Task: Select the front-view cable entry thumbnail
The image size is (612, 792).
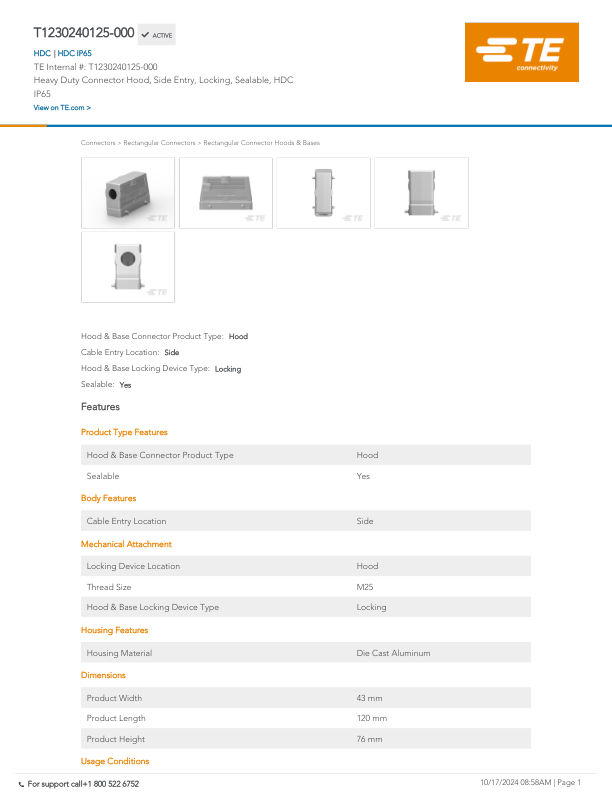Action: [x=128, y=267]
